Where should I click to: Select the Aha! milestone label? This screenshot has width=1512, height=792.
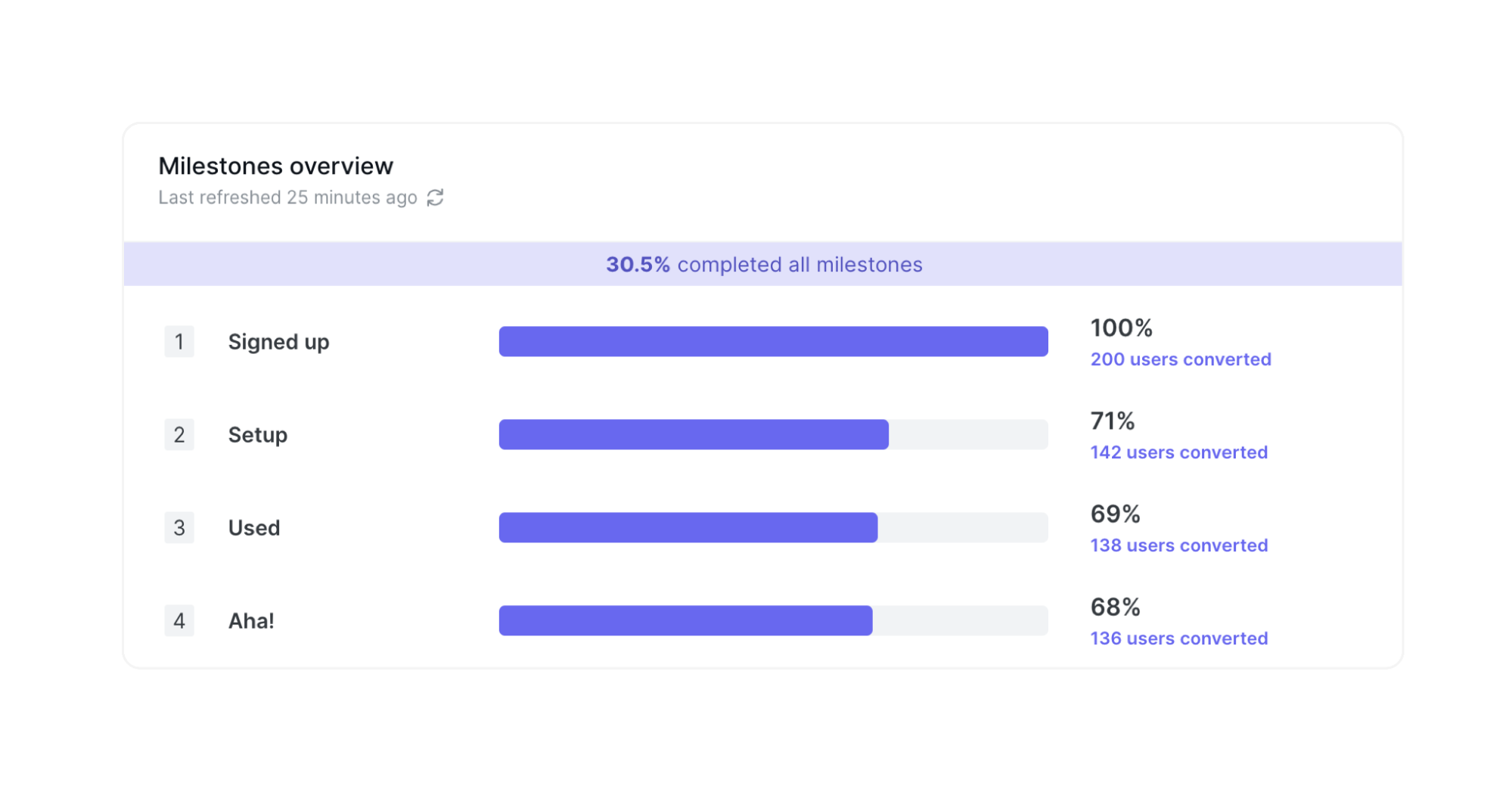coord(250,620)
